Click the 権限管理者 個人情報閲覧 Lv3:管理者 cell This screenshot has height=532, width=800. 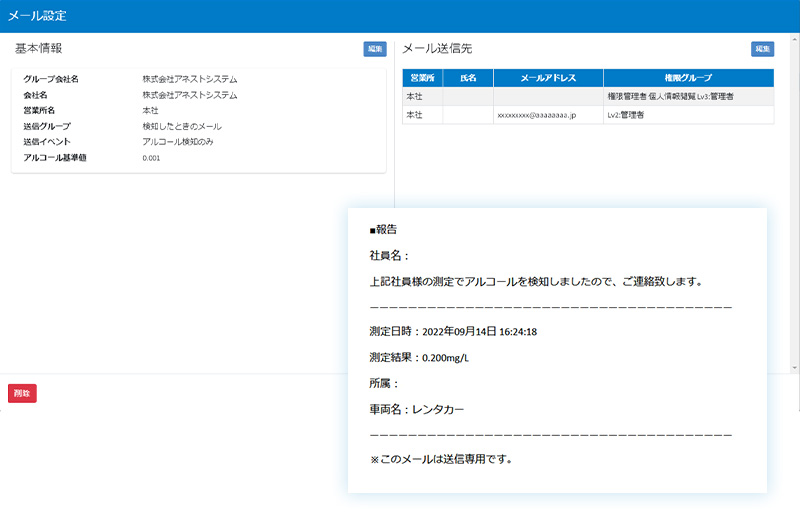pos(688,96)
